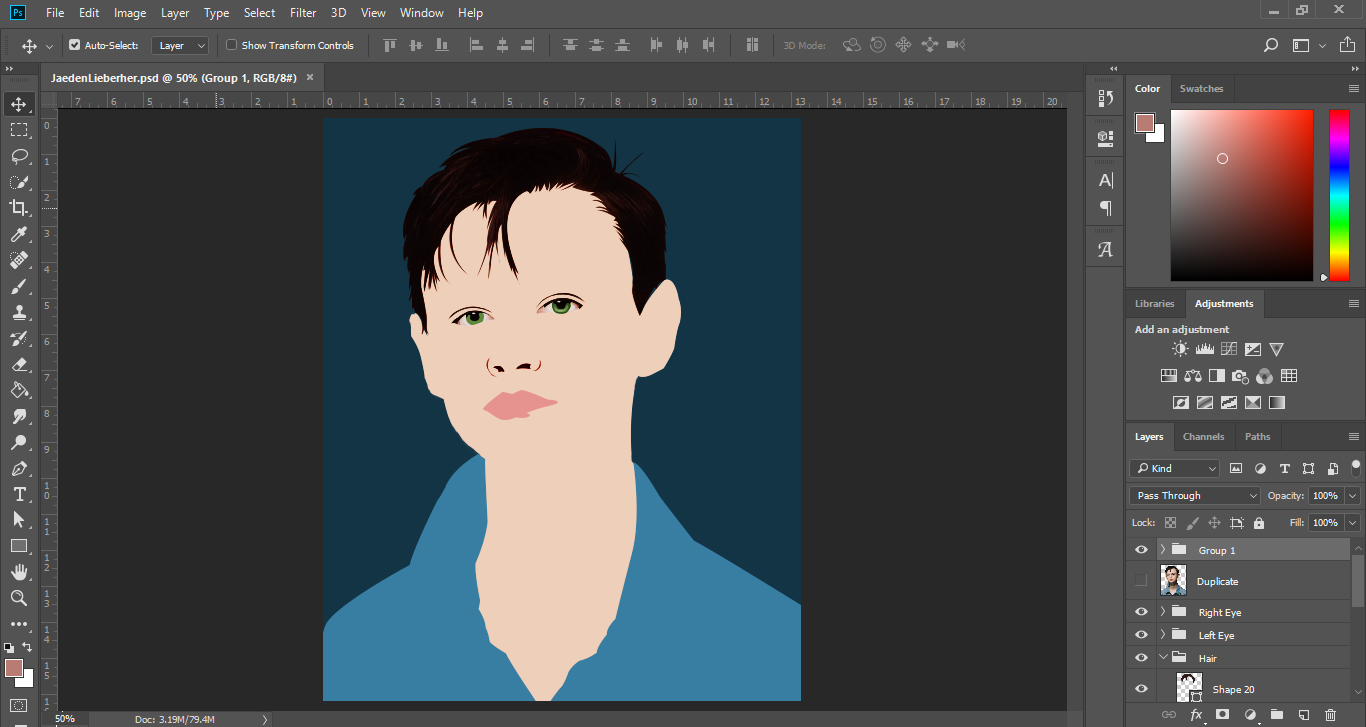Click inside the color picker field
This screenshot has height=727, width=1366.
(1242, 195)
